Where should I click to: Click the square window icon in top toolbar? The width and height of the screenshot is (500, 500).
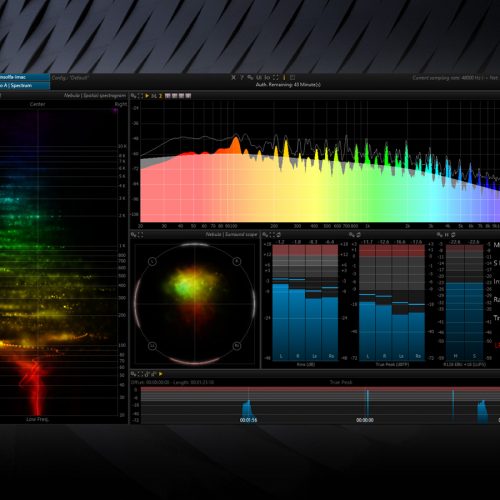point(292,77)
